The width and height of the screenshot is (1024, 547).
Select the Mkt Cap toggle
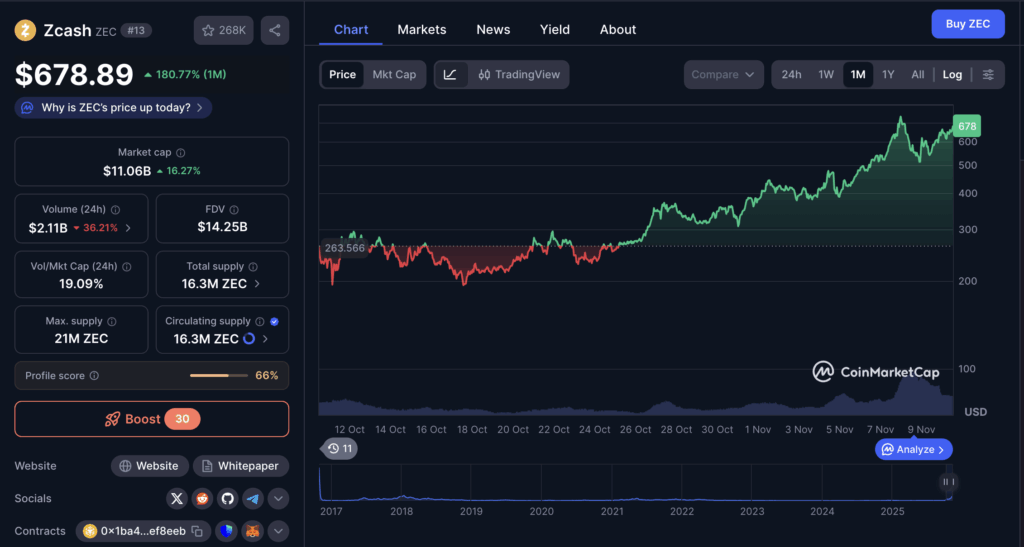[394, 74]
